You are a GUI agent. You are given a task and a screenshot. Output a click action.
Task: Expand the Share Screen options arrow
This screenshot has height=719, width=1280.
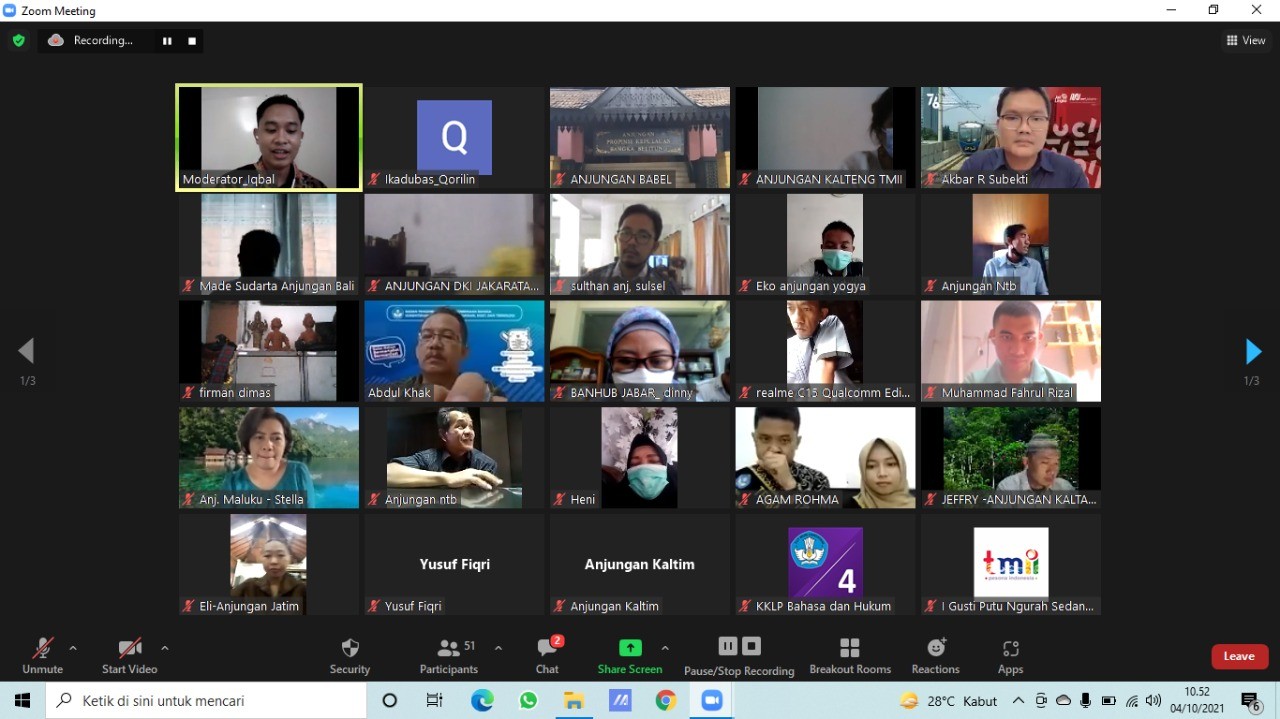665,648
